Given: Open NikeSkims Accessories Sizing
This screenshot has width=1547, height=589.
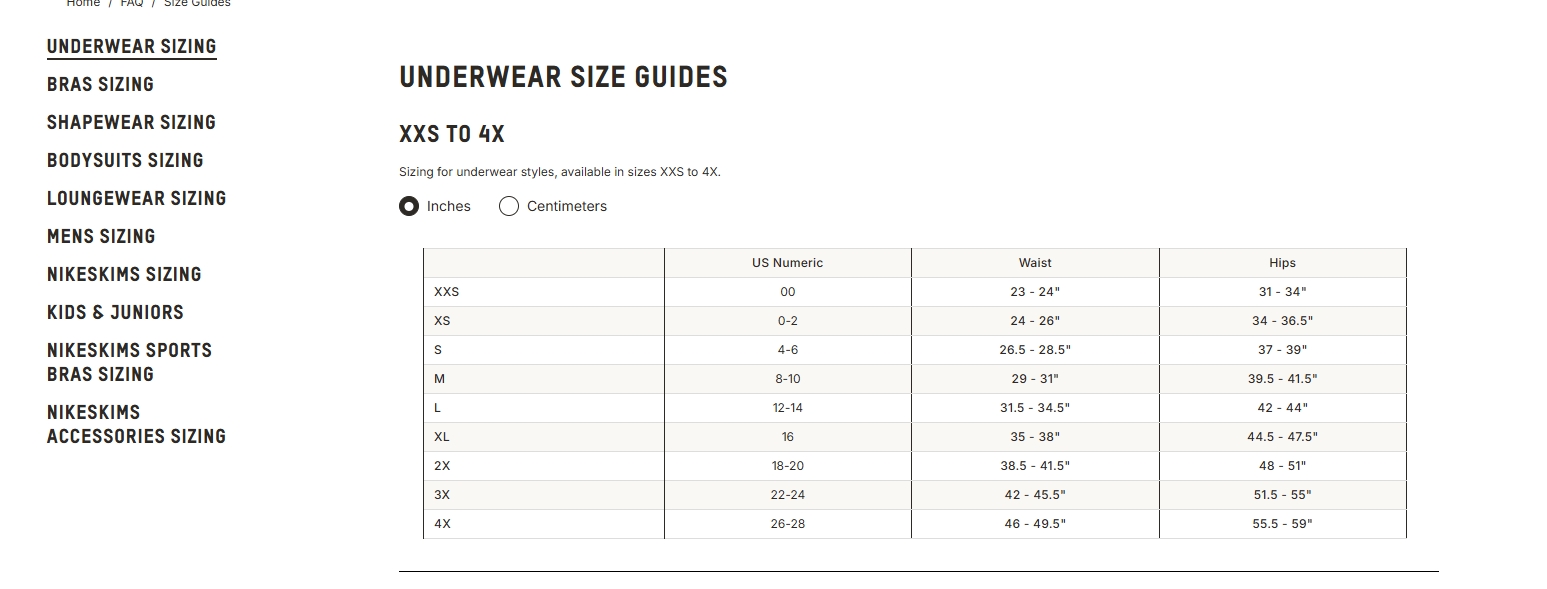Looking at the screenshot, I should tap(137, 424).
